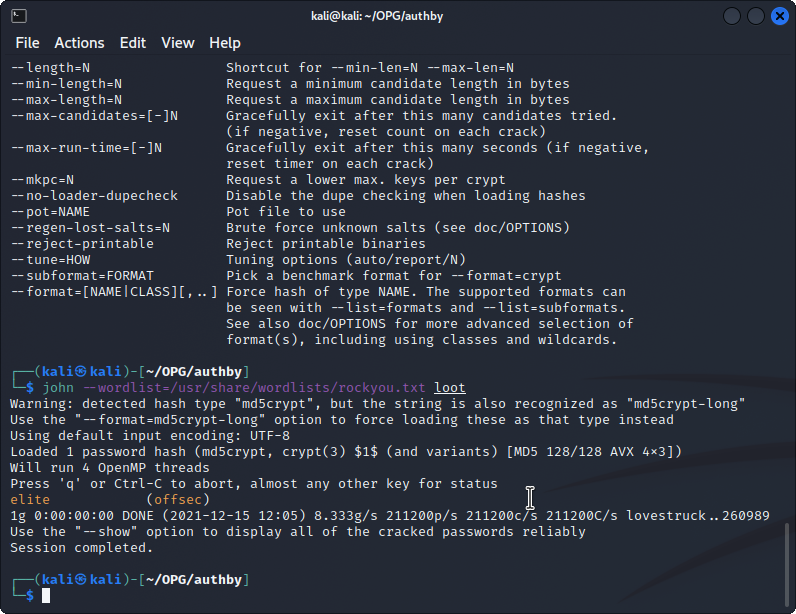Click the cursor at the bottom prompt
Viewport: 796px width, 614px height.
[46, 596]
